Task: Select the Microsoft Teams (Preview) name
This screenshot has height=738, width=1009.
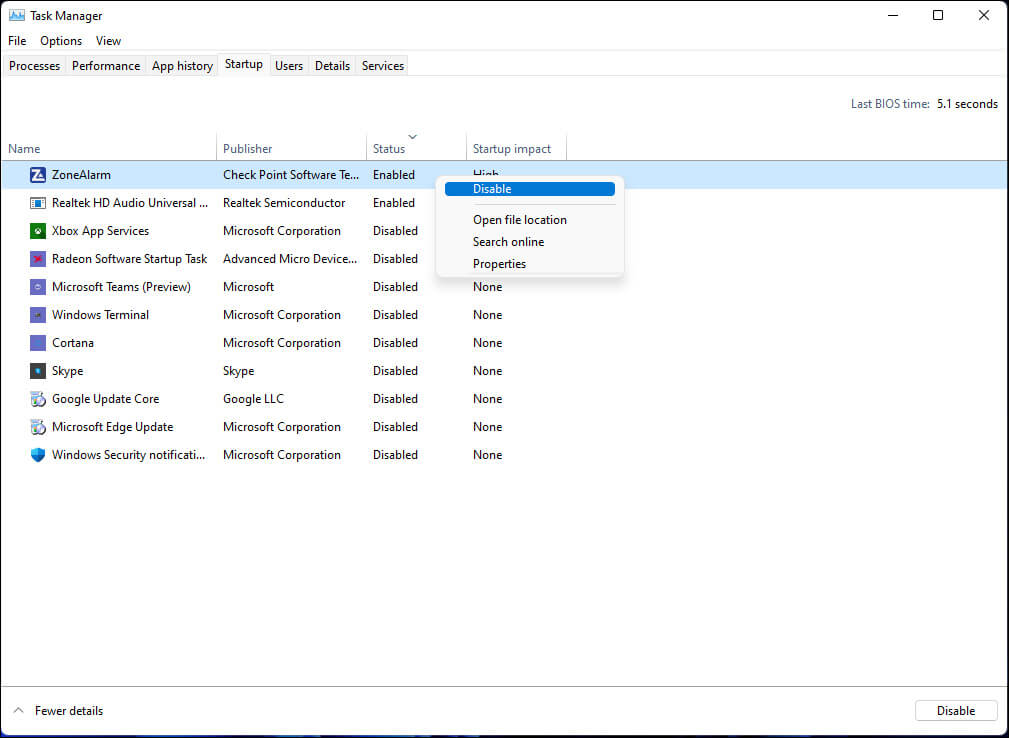Action: (122, 287)
